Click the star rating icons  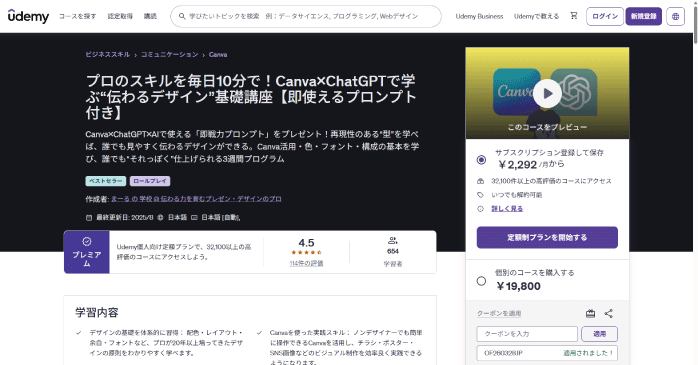click(x=306, y=252)
